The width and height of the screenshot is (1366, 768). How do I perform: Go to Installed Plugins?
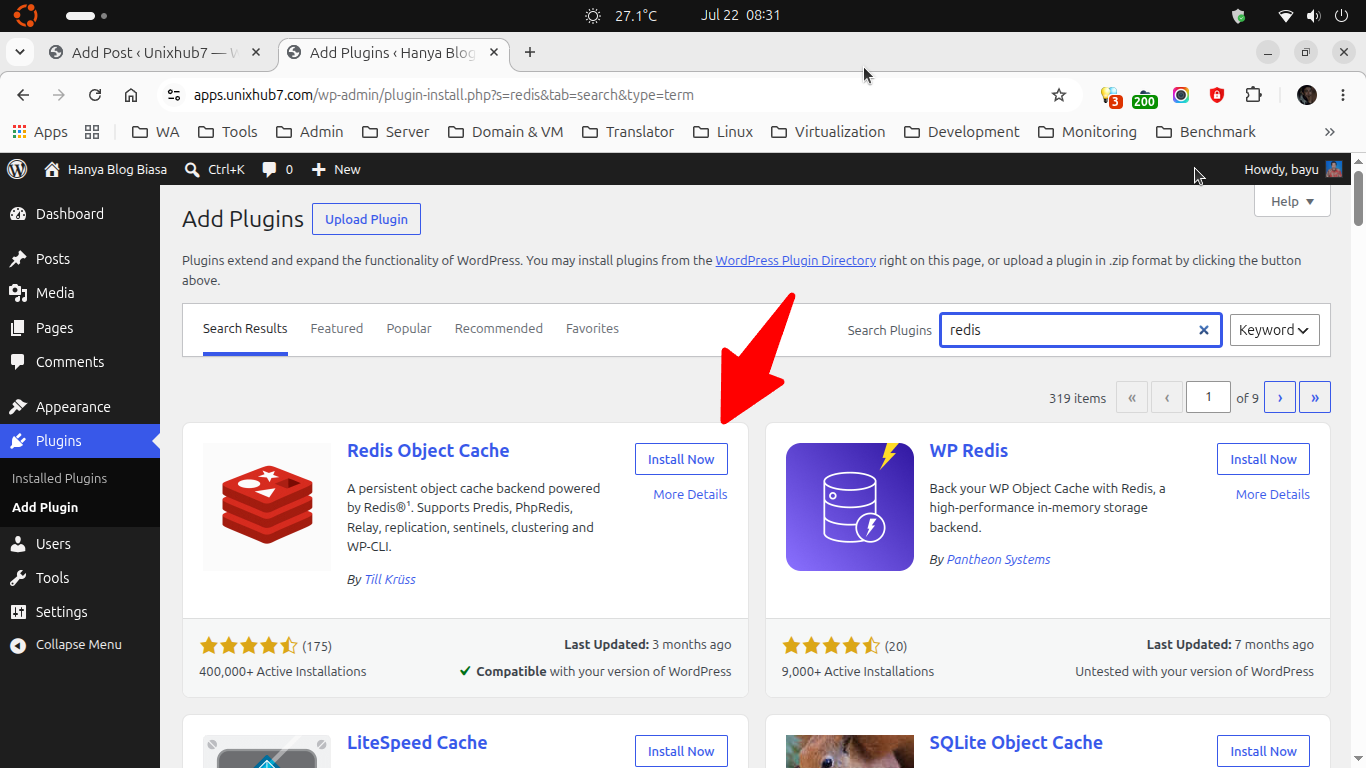[x=59, y=478]
